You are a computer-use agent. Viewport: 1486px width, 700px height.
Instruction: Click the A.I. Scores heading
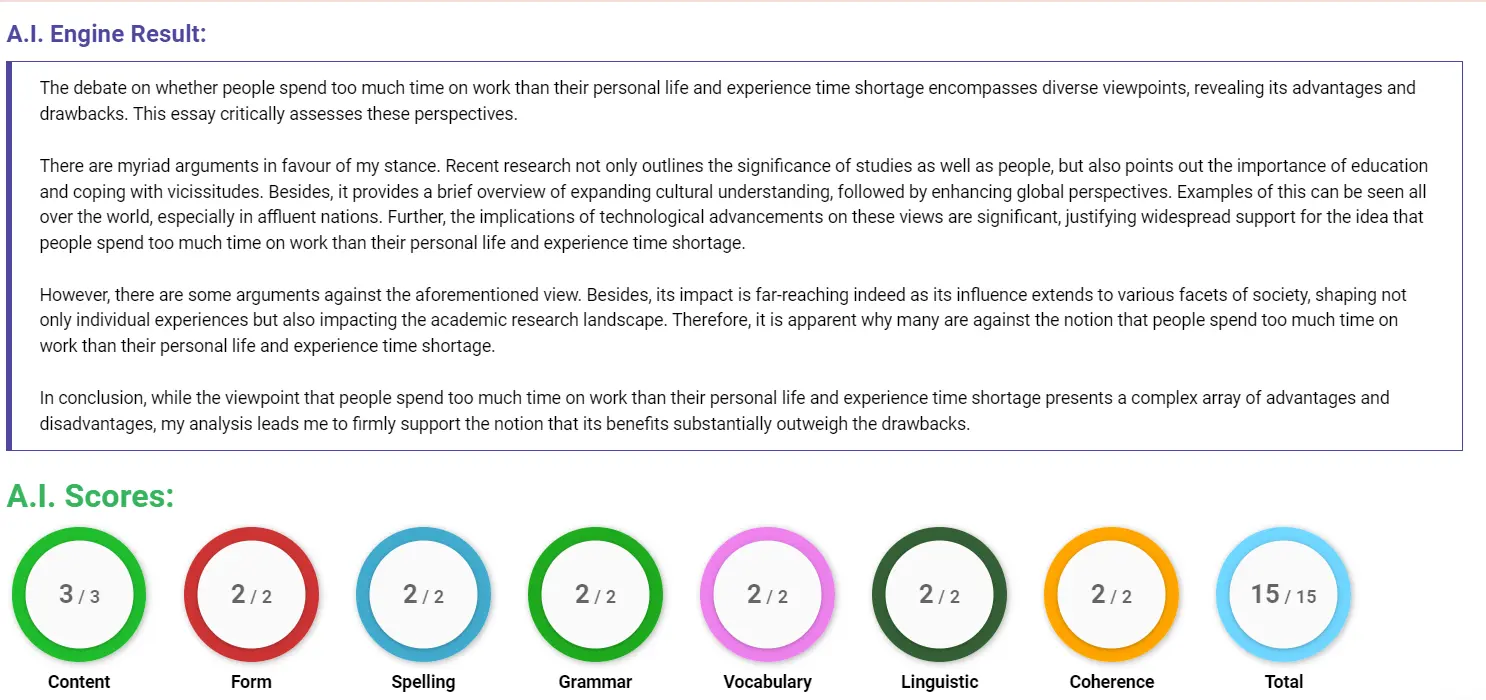coord(91,496)
